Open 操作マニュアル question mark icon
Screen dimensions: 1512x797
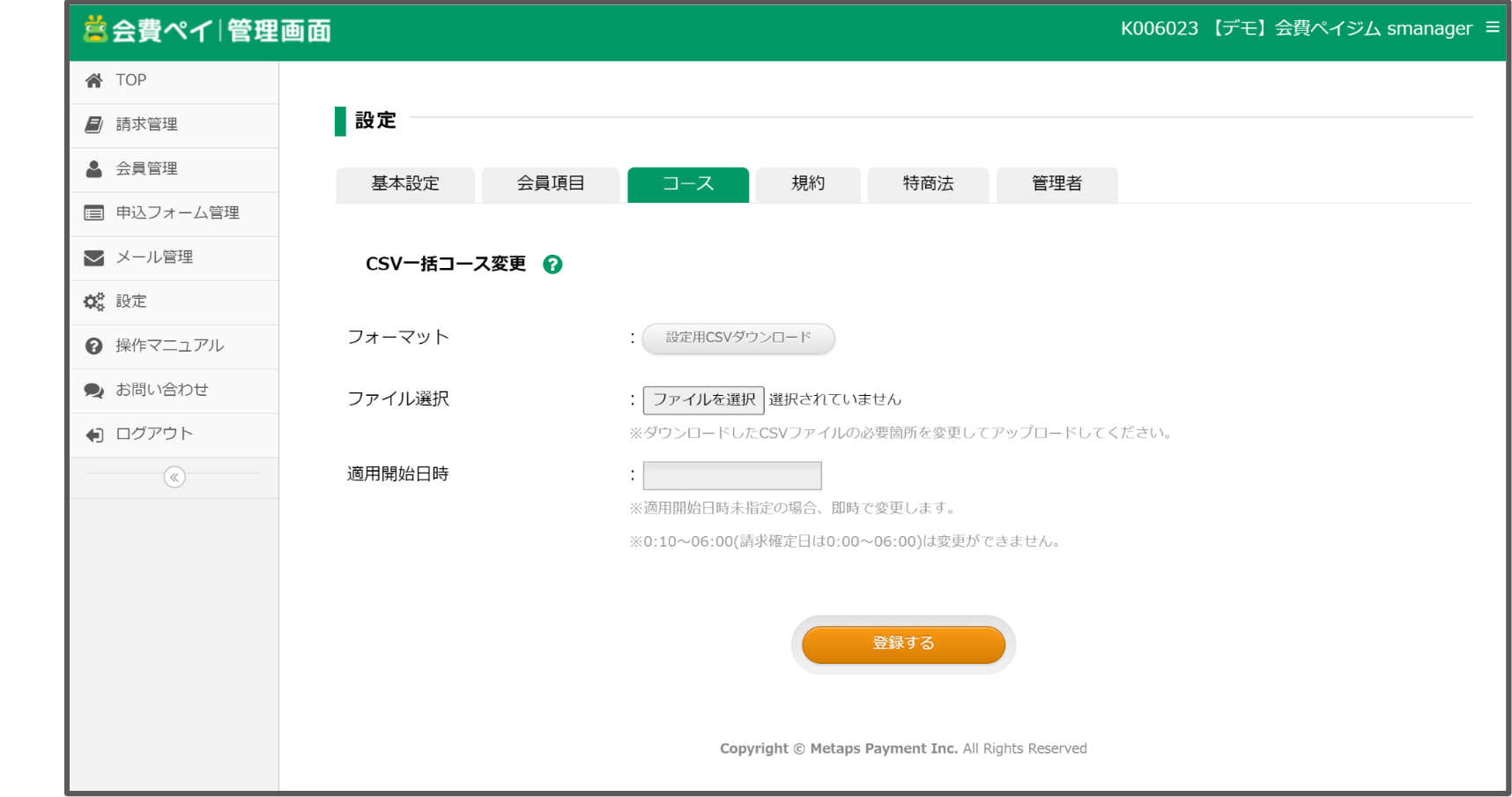94,345
